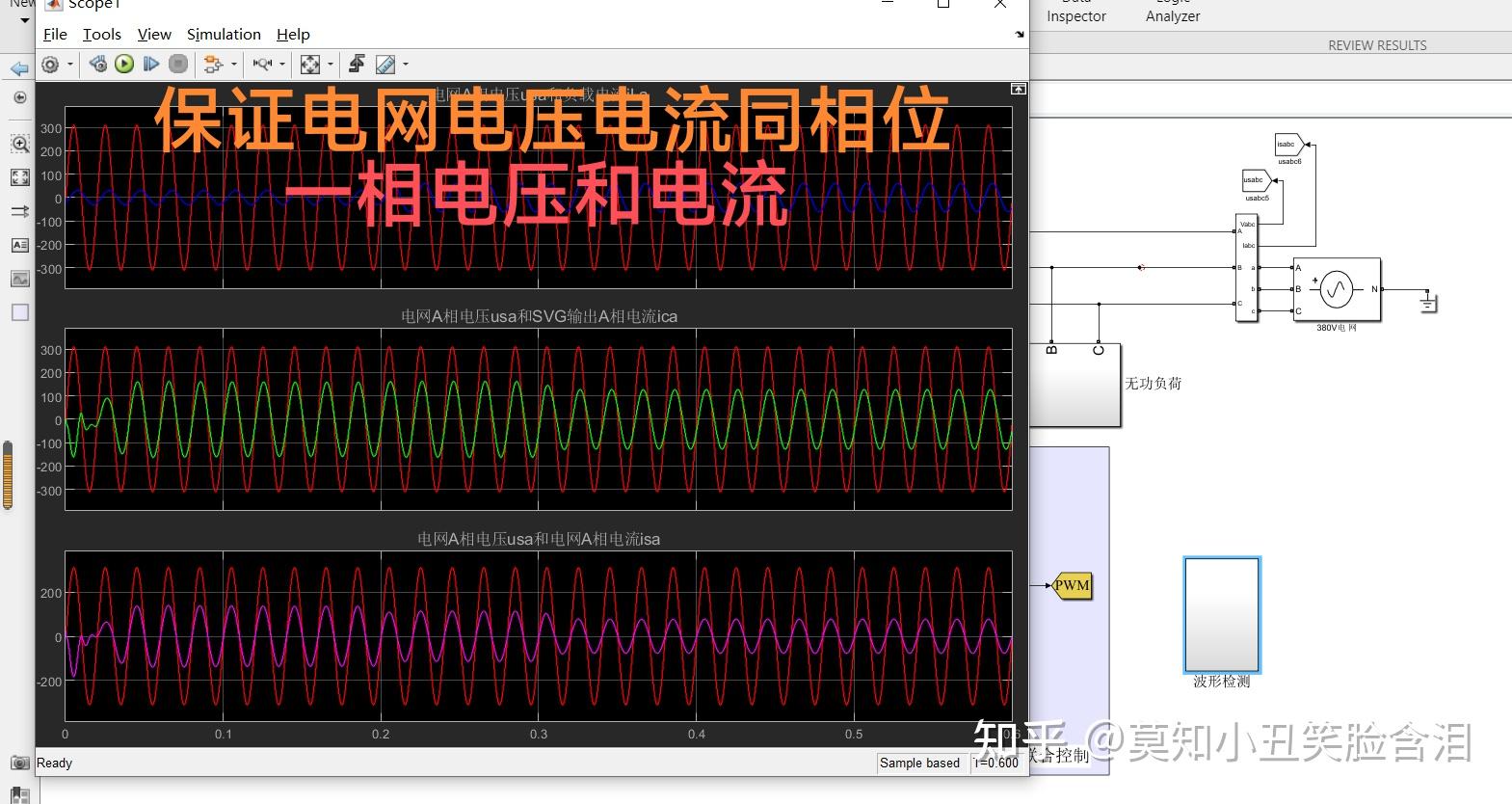Select the area box palette icon
1512x804 pixels.
coord(19,312)
